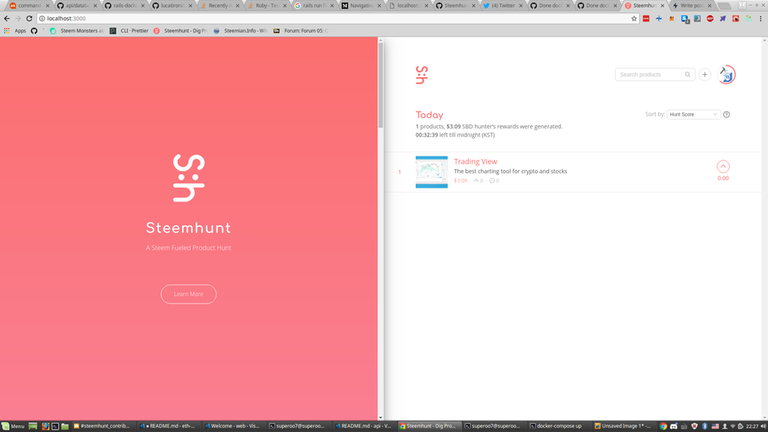Click the Trading View product thumbnail
The width and height of the screenshot is (768, 432).
coord(432,172)
